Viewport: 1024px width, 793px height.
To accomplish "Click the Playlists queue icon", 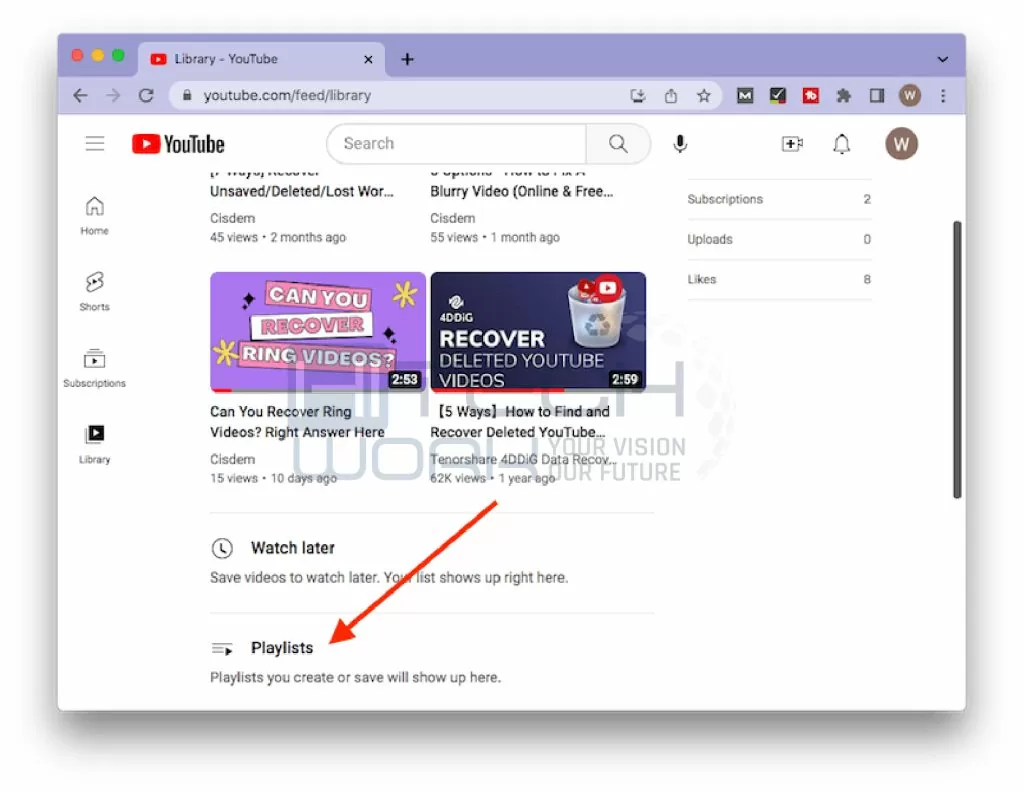I will click(222, 649).
